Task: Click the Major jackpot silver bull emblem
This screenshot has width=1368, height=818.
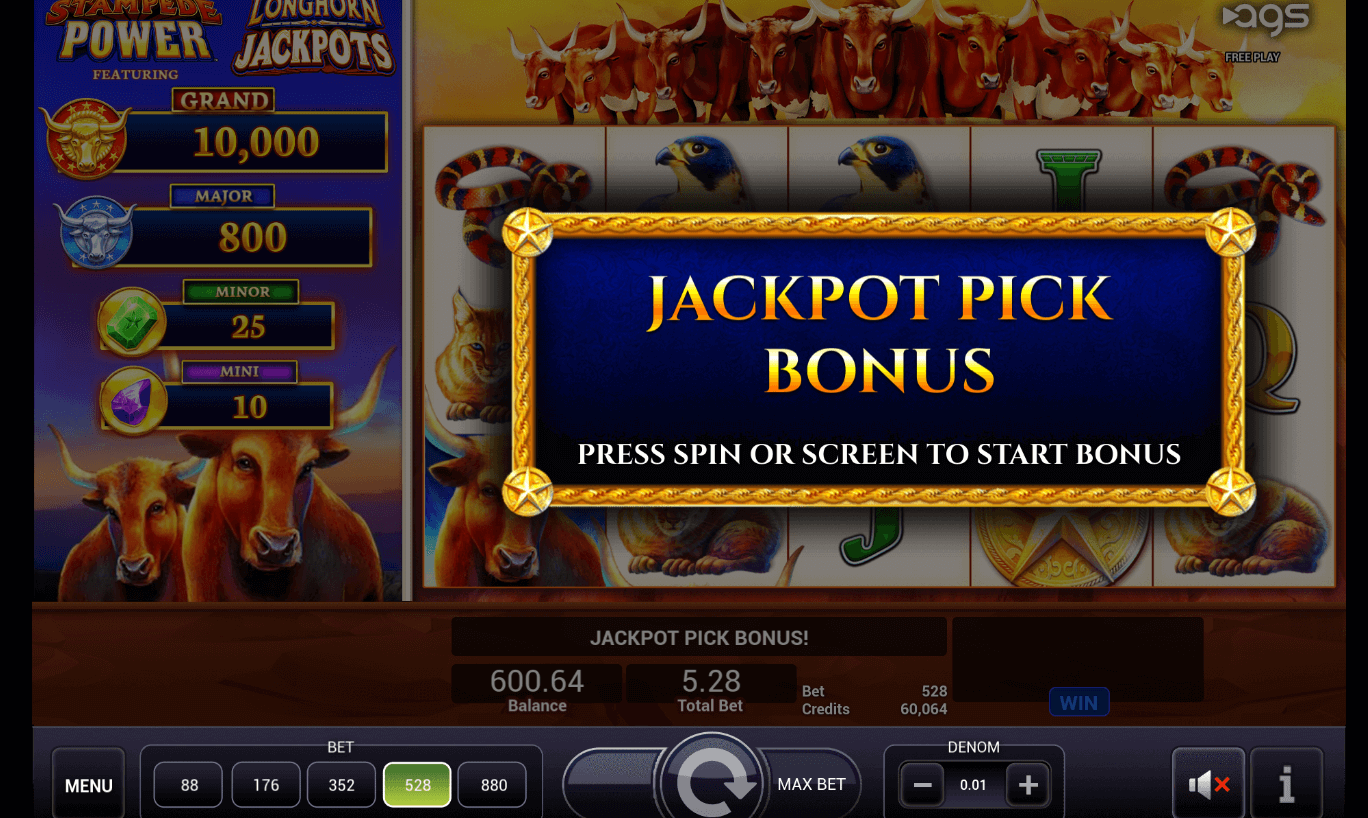Action: click(97, 232)
